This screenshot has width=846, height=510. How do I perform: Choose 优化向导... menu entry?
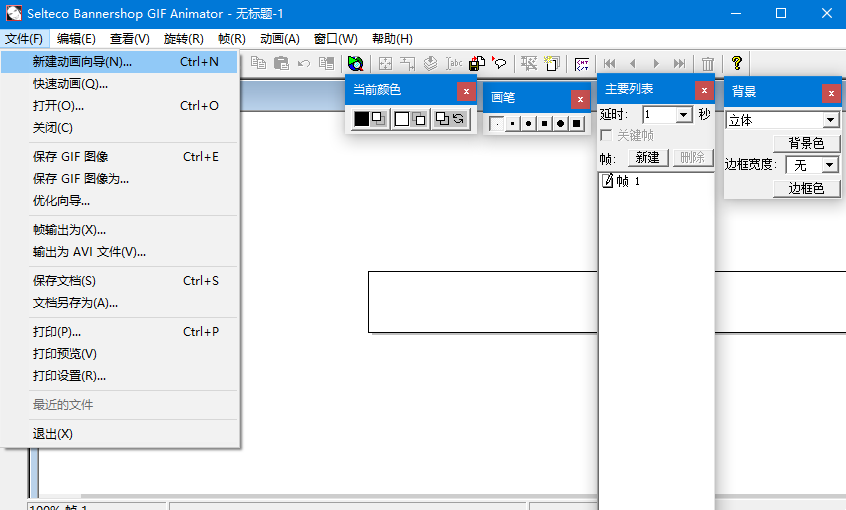pyautogui.click(x=119, y=201)
